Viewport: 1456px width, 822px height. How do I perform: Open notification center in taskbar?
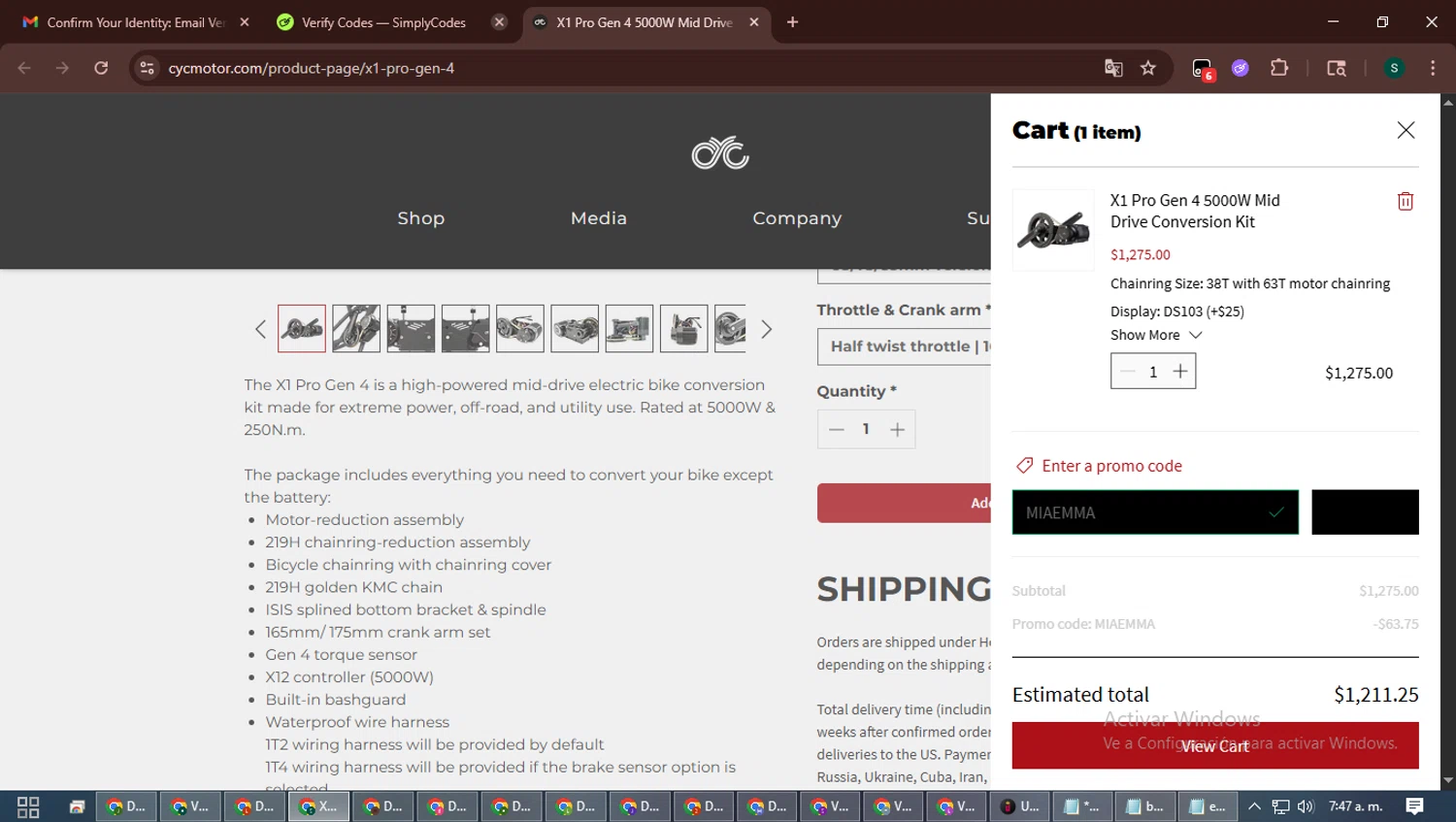click(x=1414, y=806)
